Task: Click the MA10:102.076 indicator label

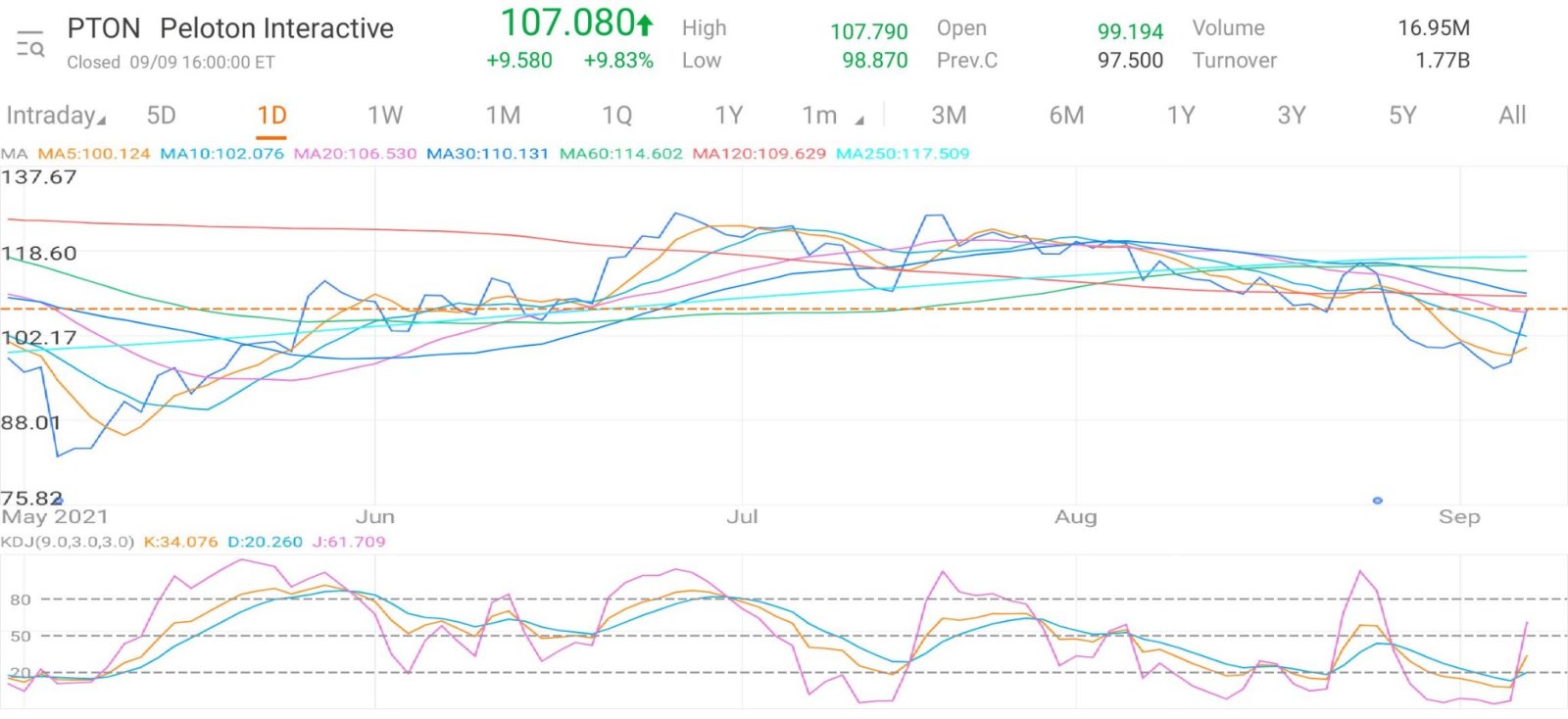Action: coord(221,154)
